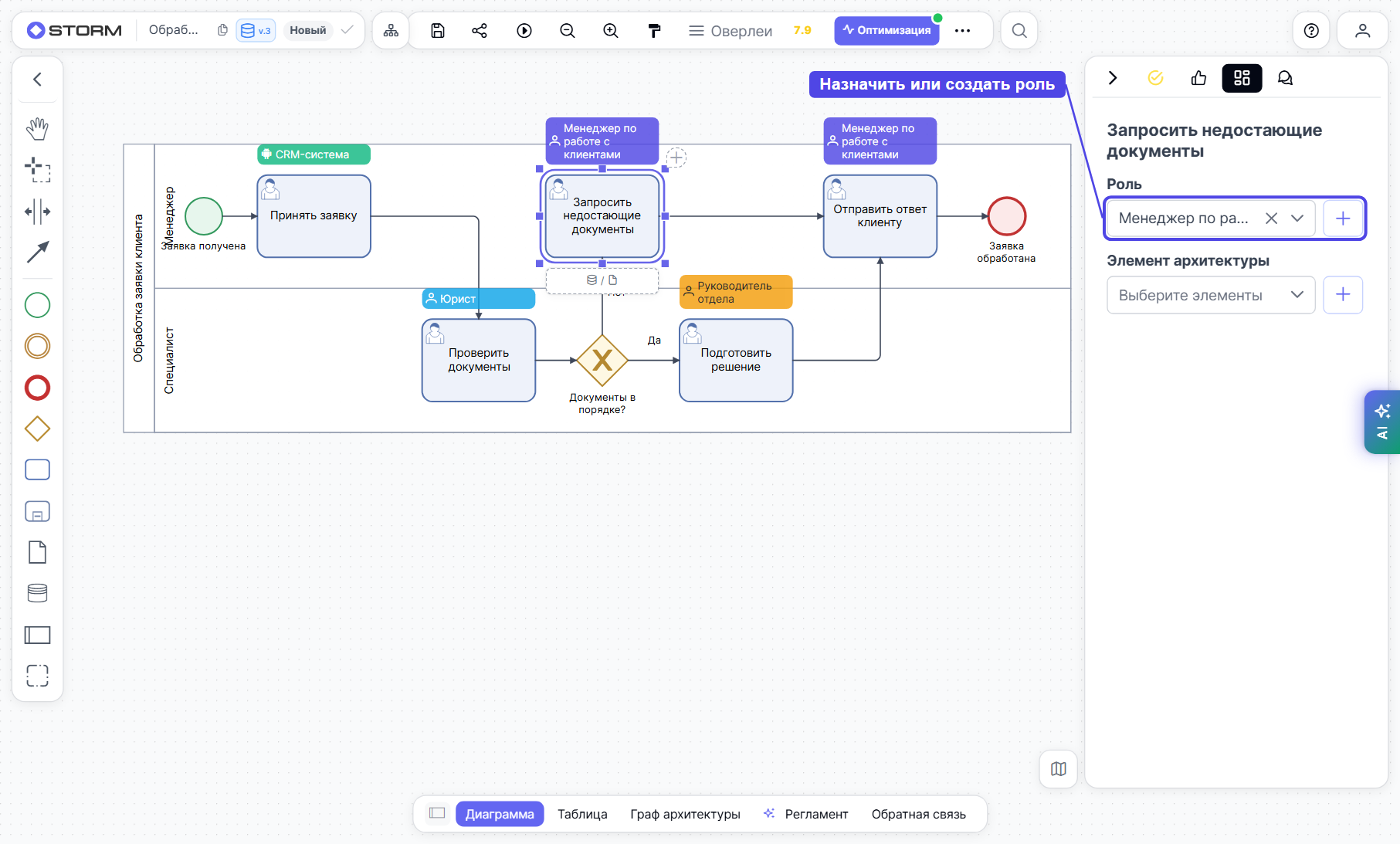Open search
This screenshot has width=1400, height=844.
[x=1019, y=31]
